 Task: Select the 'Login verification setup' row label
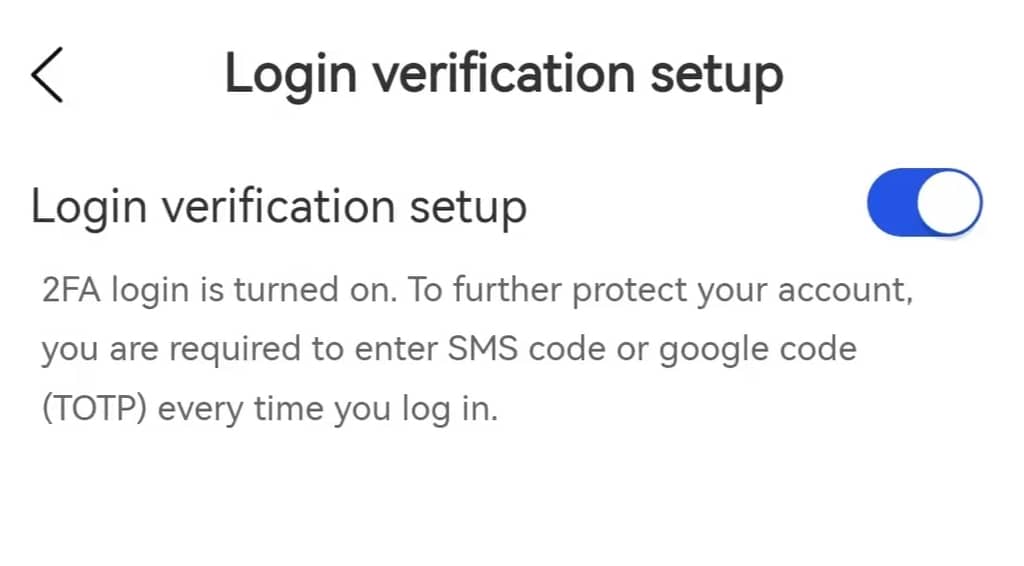click(279, 207)
